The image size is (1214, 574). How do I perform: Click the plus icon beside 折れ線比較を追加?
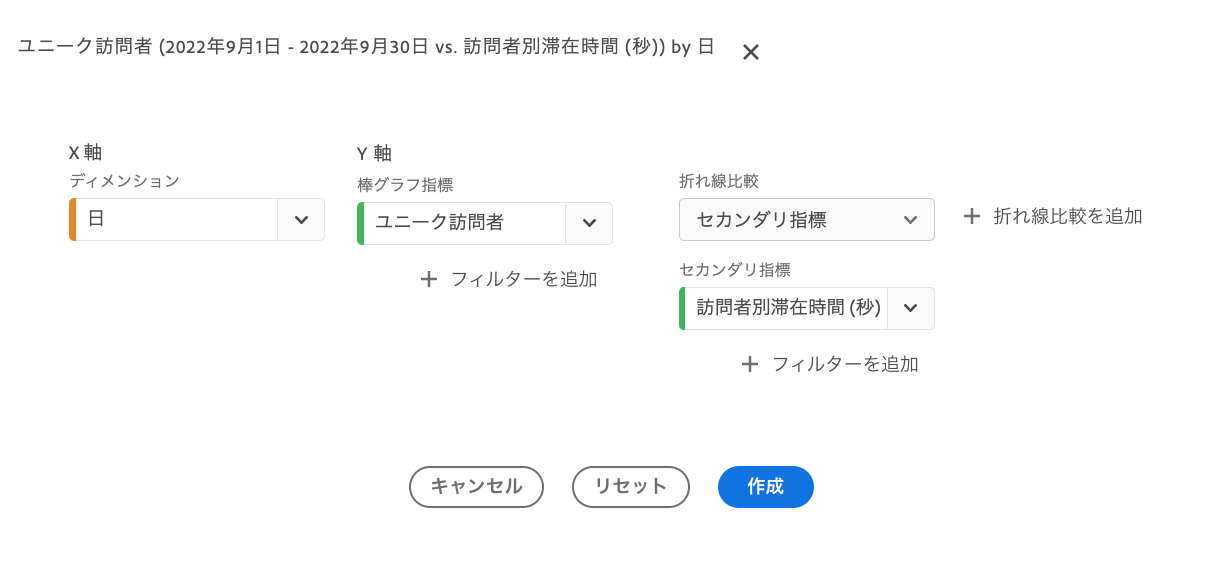point(972,216)
